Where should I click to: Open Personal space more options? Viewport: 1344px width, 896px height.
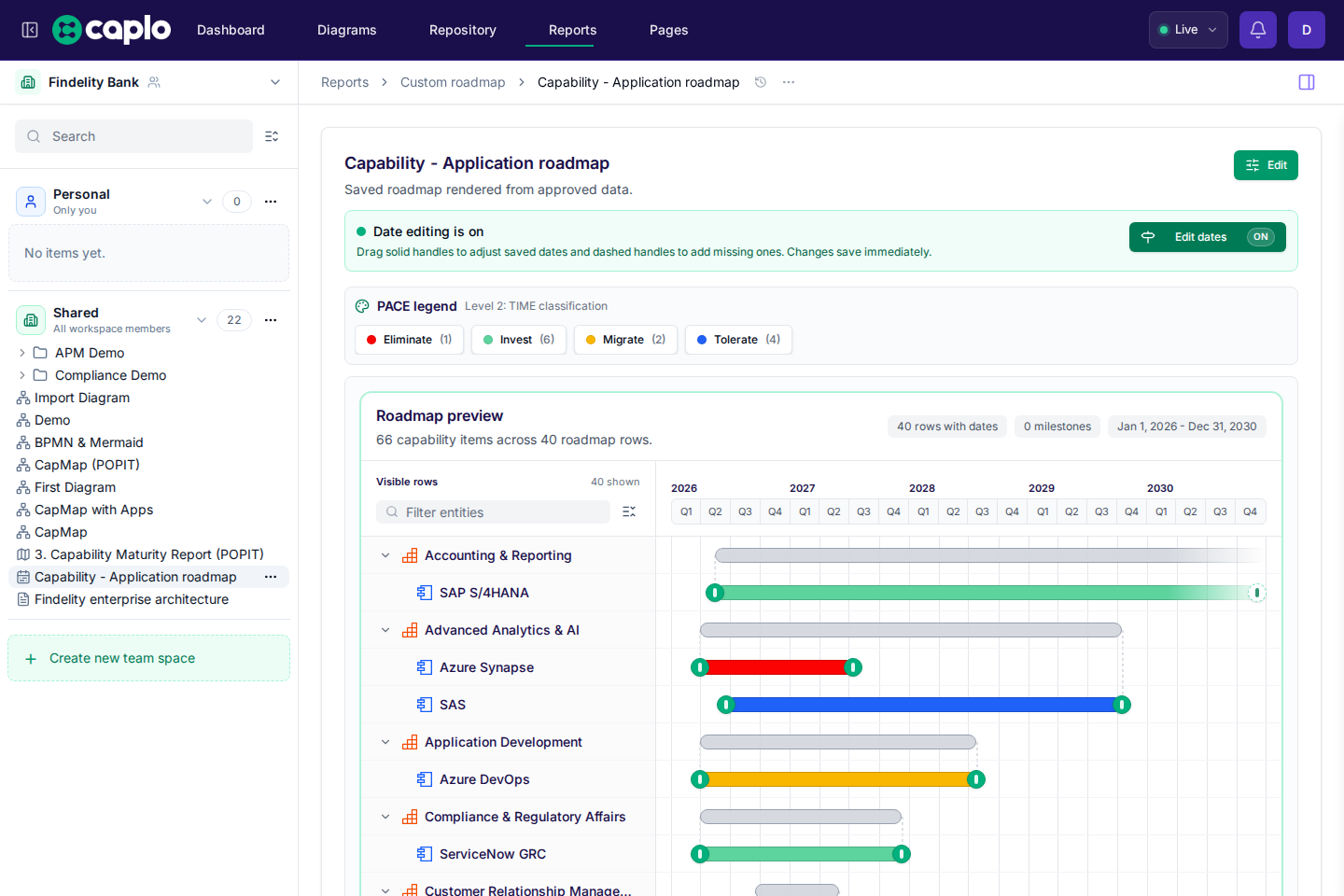point(271,202)
